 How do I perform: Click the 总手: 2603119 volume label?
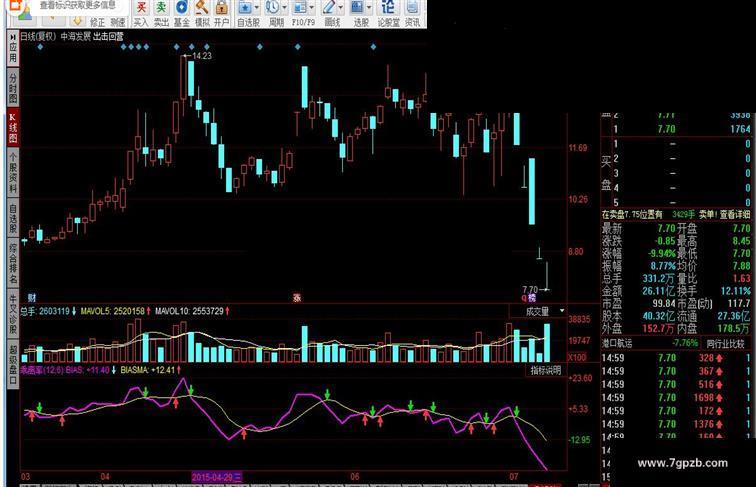[45, 311]
